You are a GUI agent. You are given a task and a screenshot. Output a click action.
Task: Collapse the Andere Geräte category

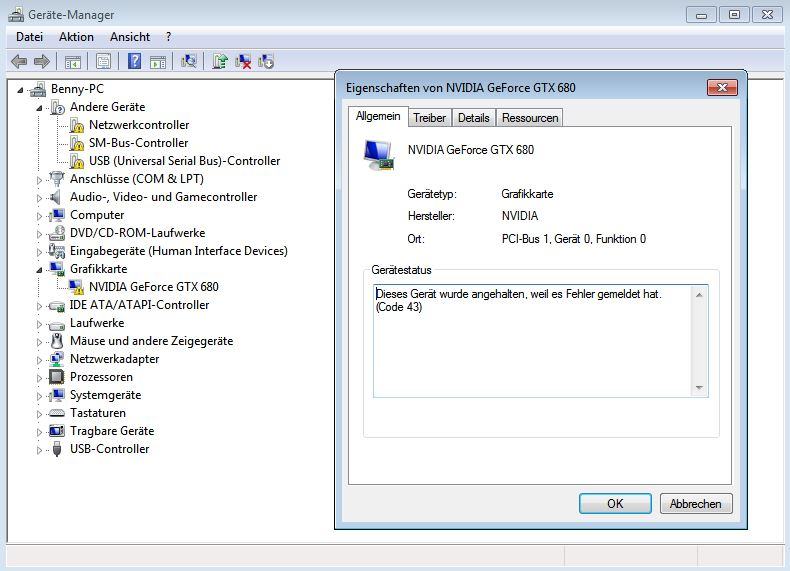pos(39,108)
